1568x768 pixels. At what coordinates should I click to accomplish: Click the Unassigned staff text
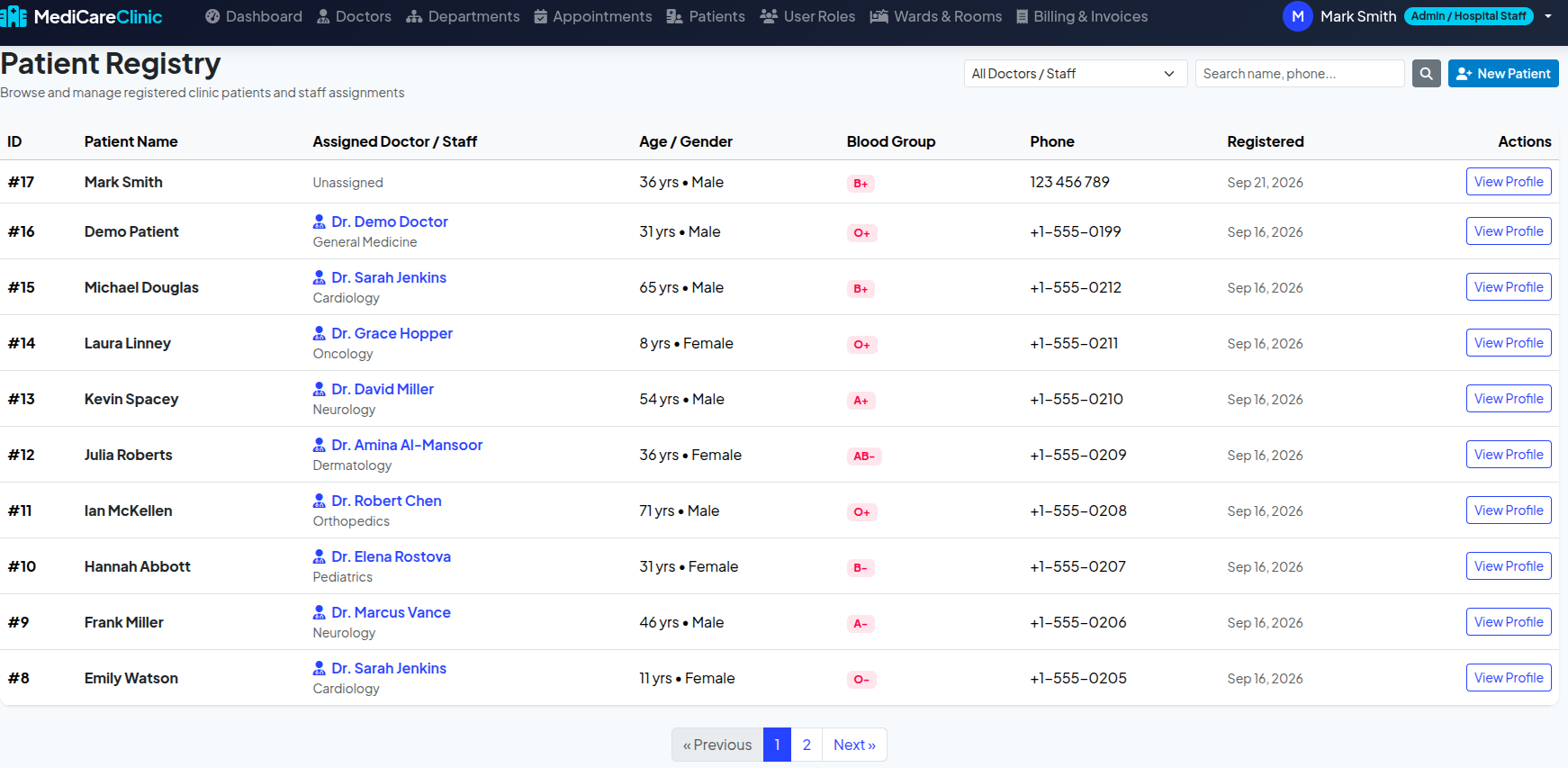[x=347, y=183]
